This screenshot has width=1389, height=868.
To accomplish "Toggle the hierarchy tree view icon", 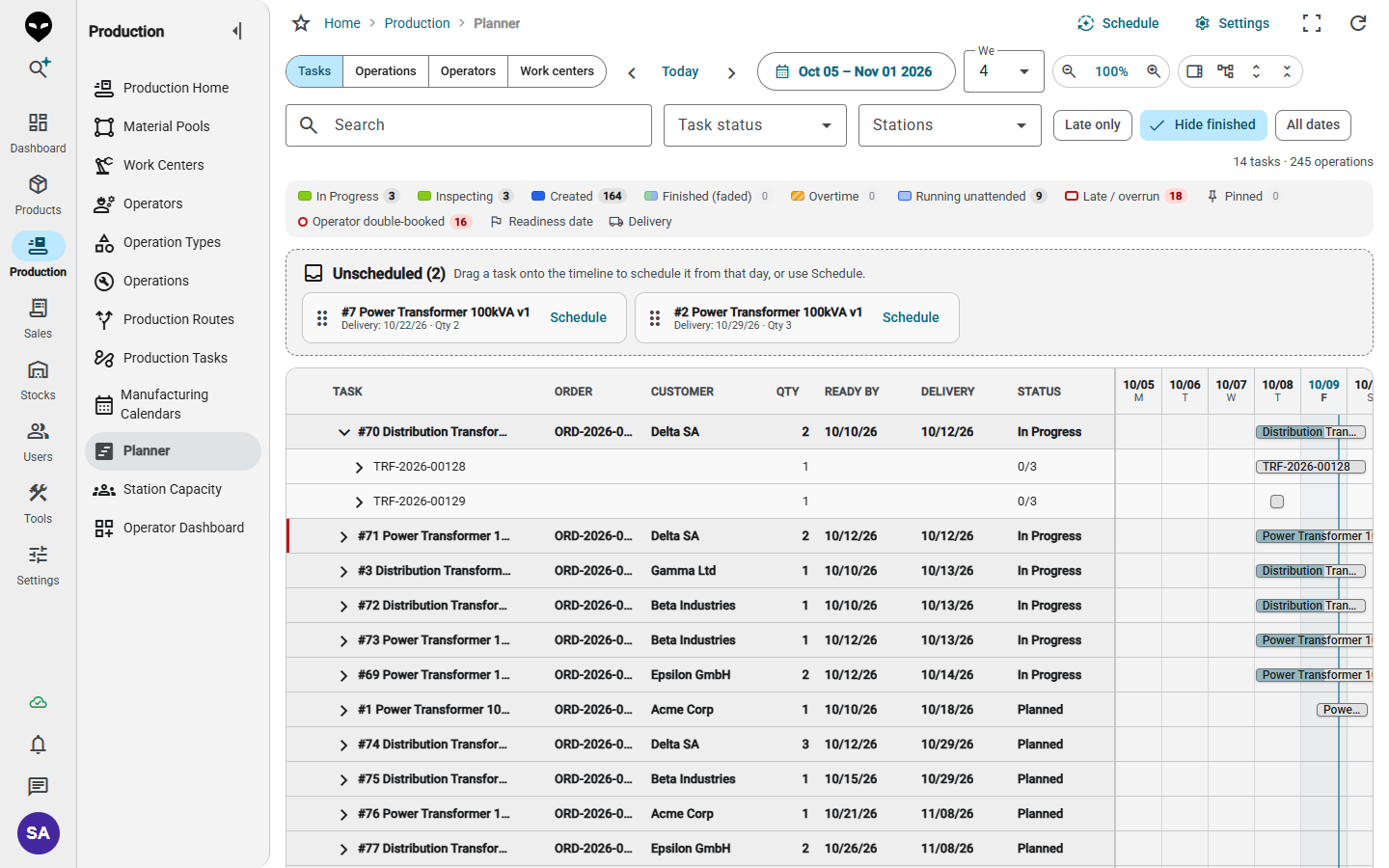I will click(1225, 71).
